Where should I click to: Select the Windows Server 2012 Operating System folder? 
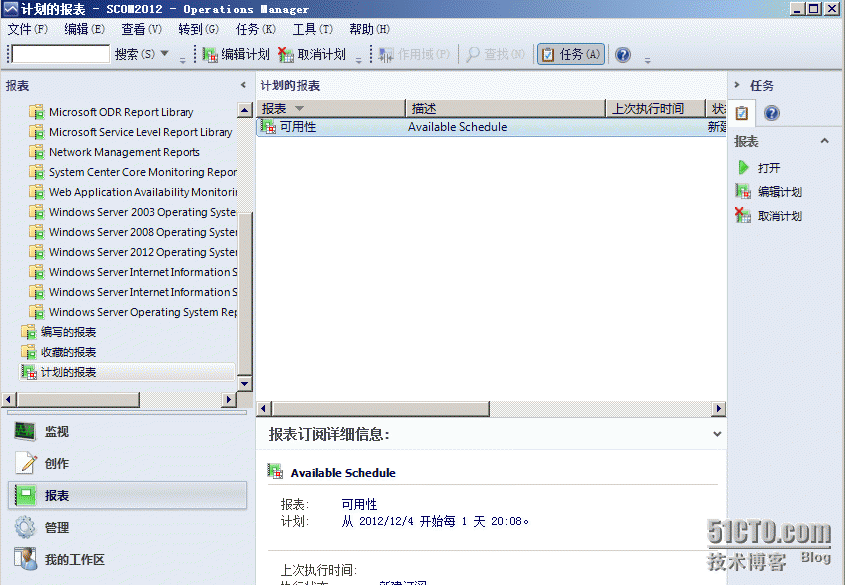[143, 252]
